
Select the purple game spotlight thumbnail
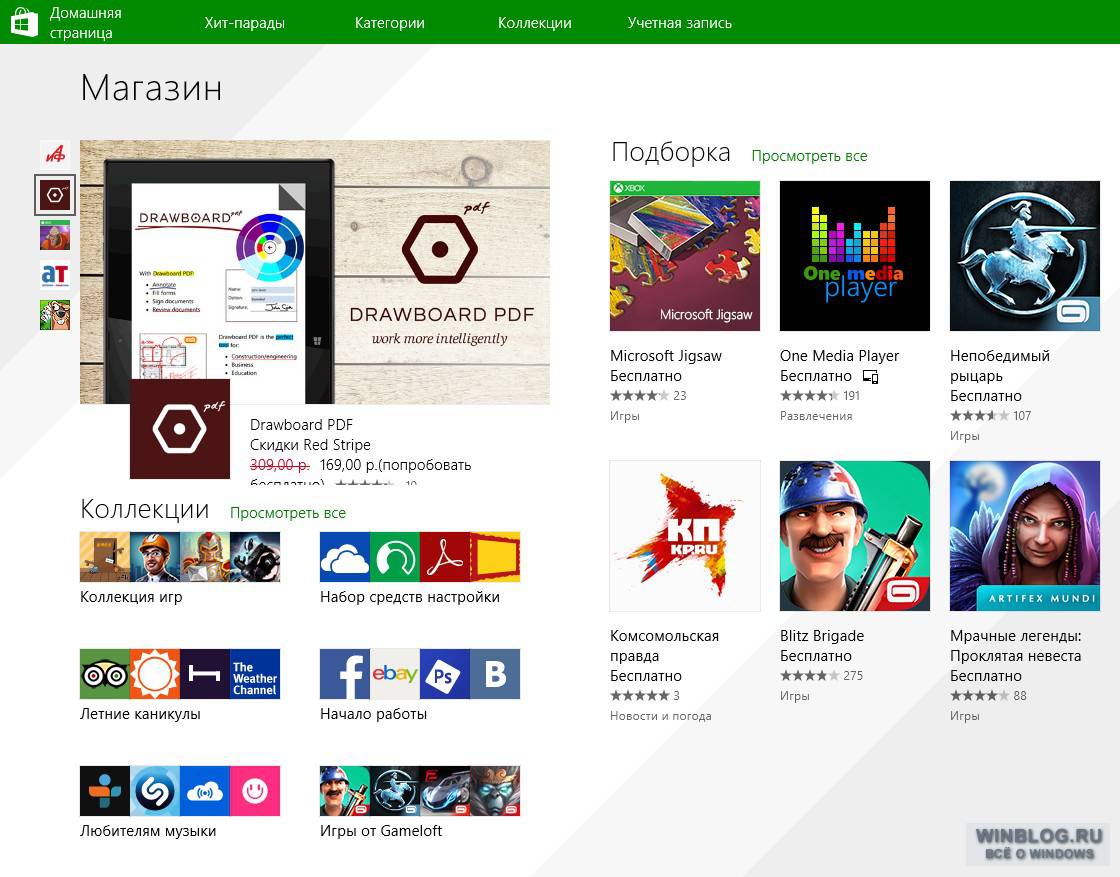tap(55, 235)
